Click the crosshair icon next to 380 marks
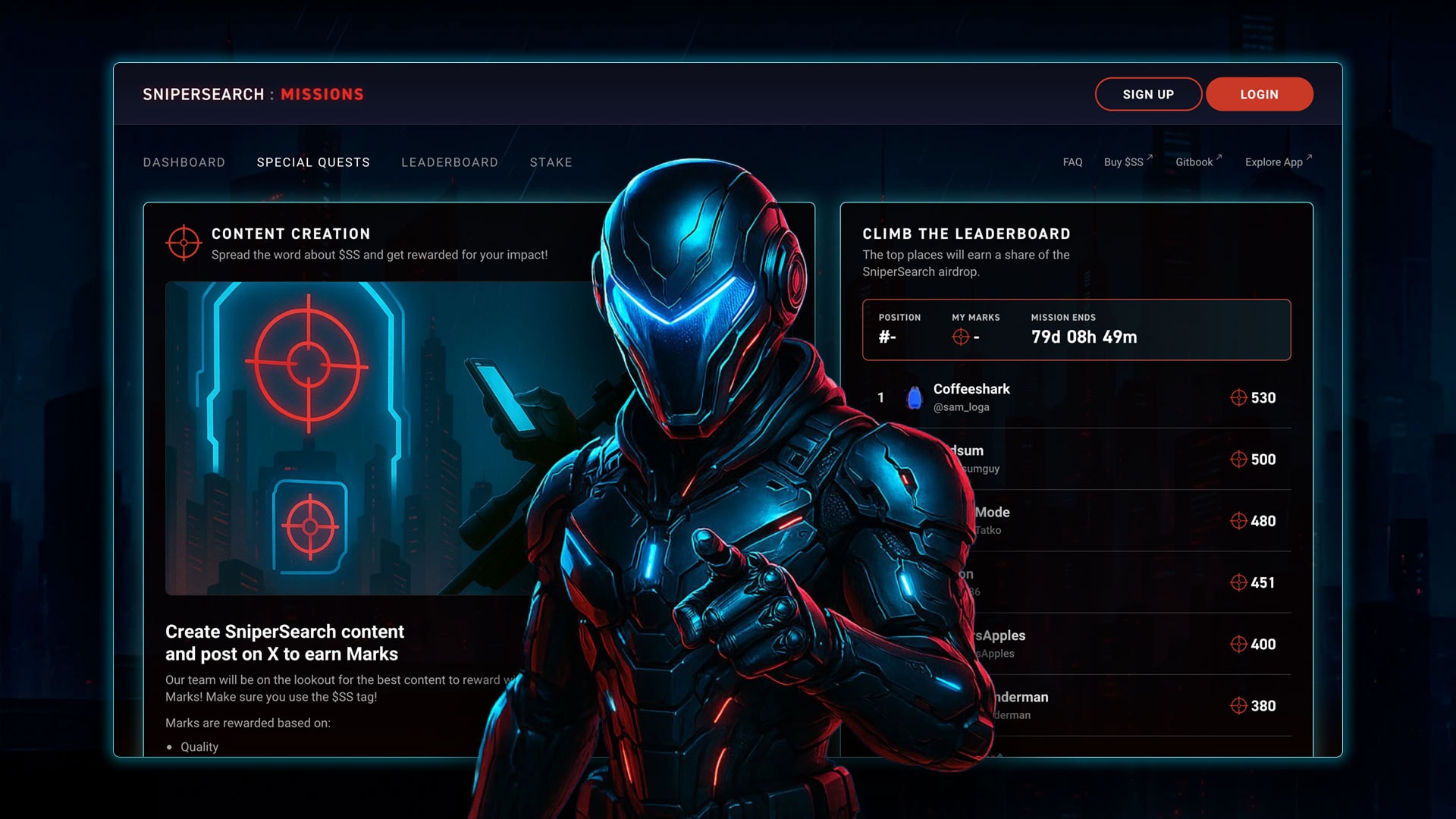Screen dimensions: 1456x819 tap(1238, 706)
